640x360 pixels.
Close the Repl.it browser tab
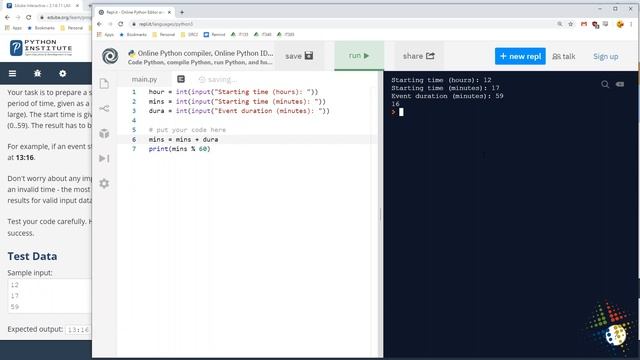coord(169,12)
